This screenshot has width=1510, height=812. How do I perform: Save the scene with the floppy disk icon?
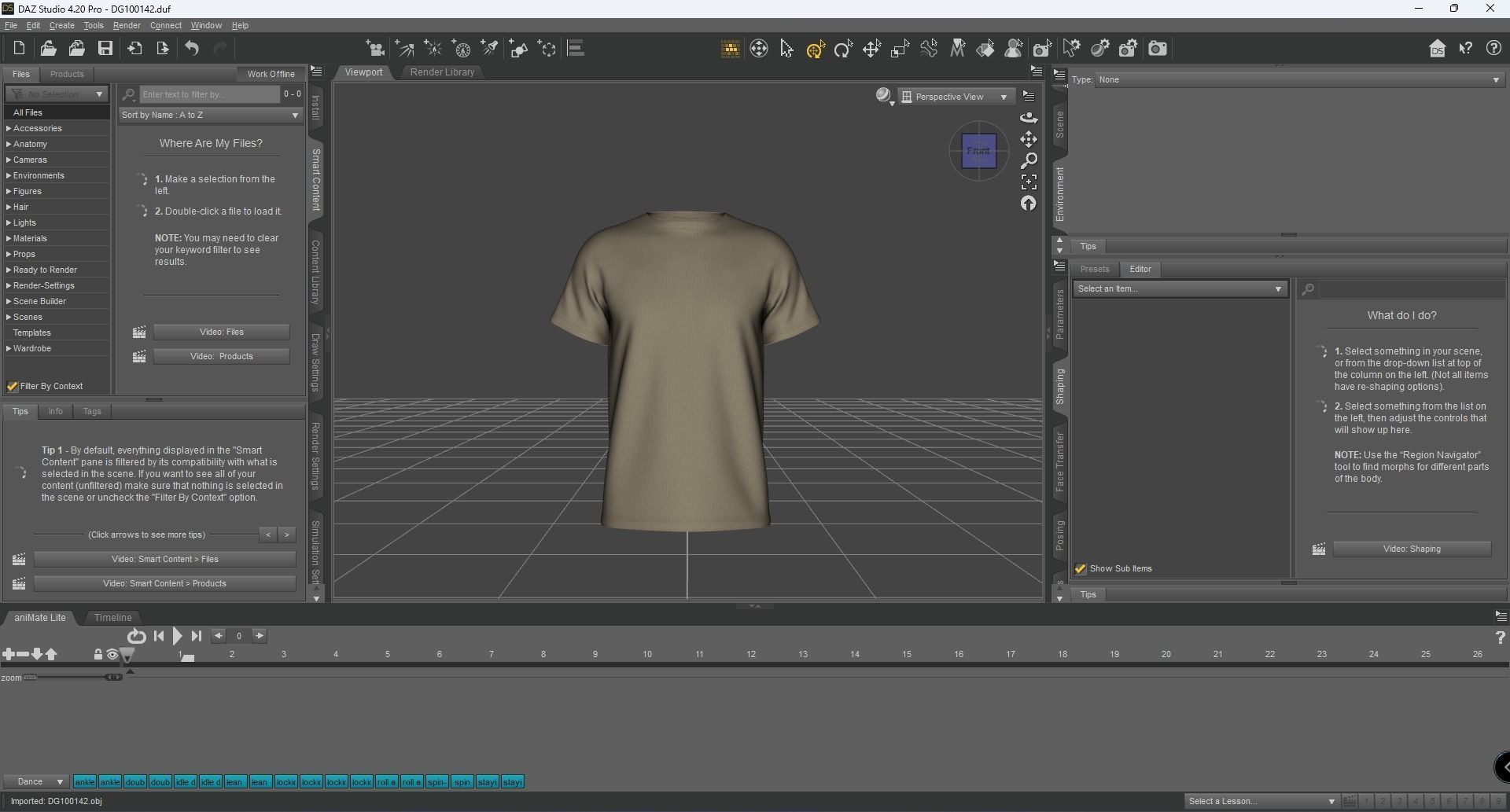pos(105,49)
